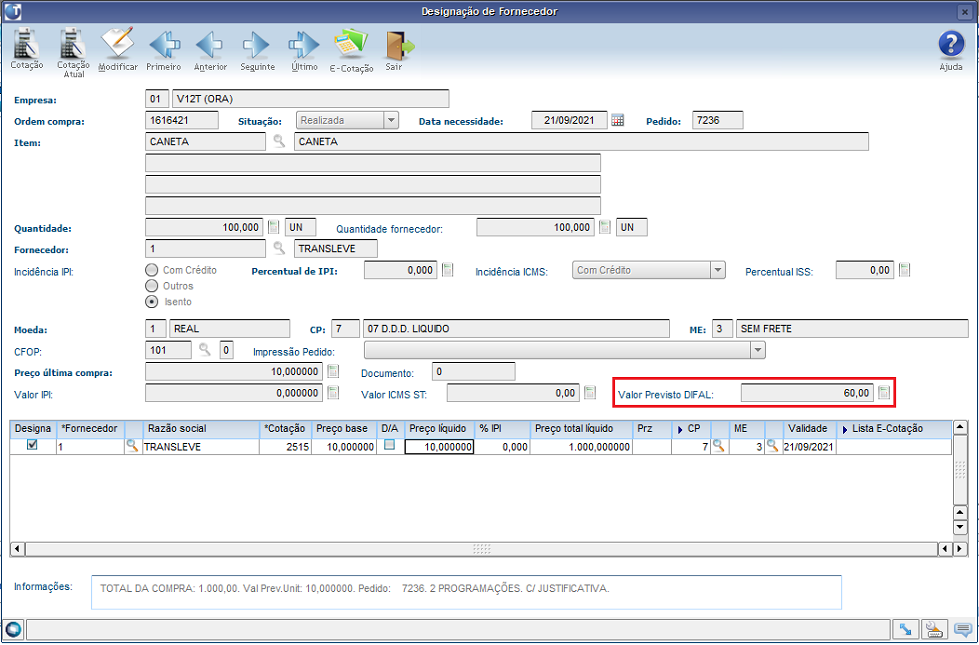Screen dimensions: 979x645
Task: Click horizontal scrollbar track of grid
Action: pos(481,549)
